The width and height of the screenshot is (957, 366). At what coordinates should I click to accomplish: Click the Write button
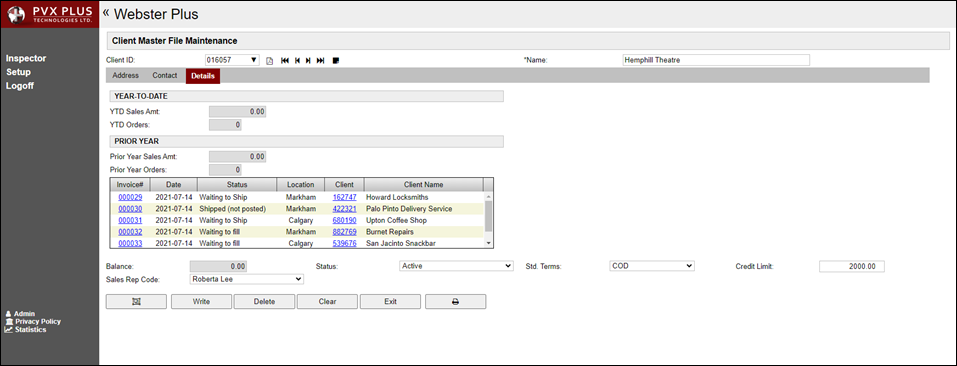coord(201,301)
